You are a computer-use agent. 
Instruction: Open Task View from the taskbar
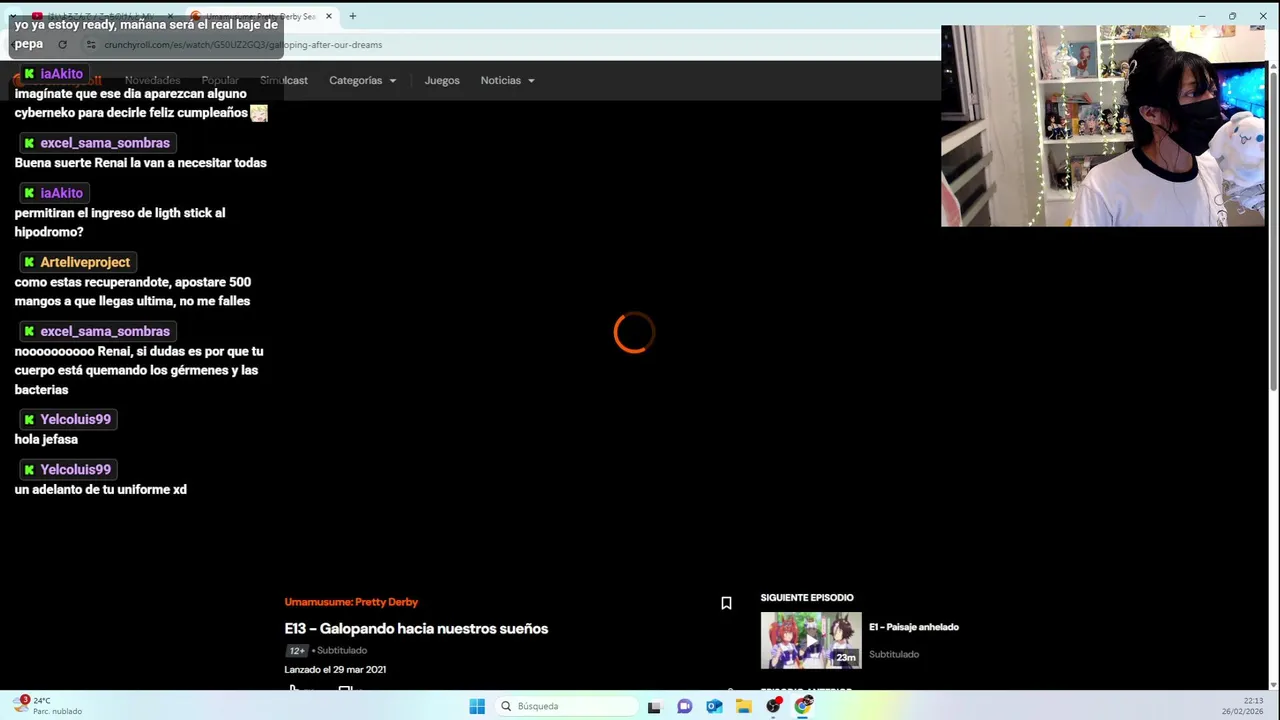(654, 706)
